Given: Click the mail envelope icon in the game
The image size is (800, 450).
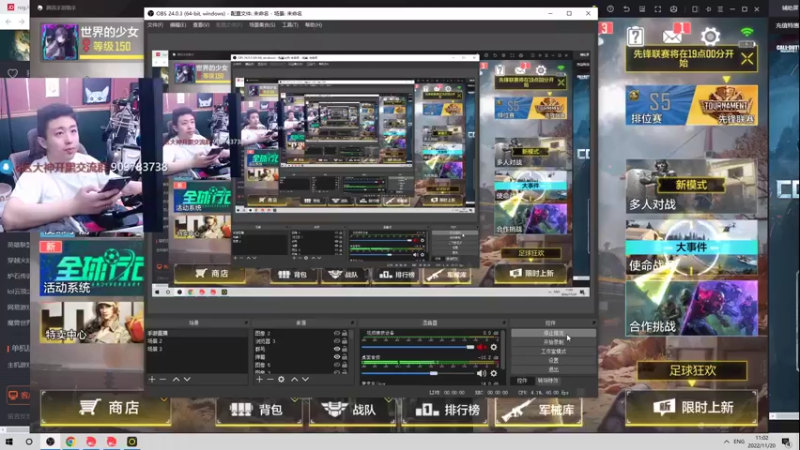Looking at the screenshot, I should click(672, 36).
